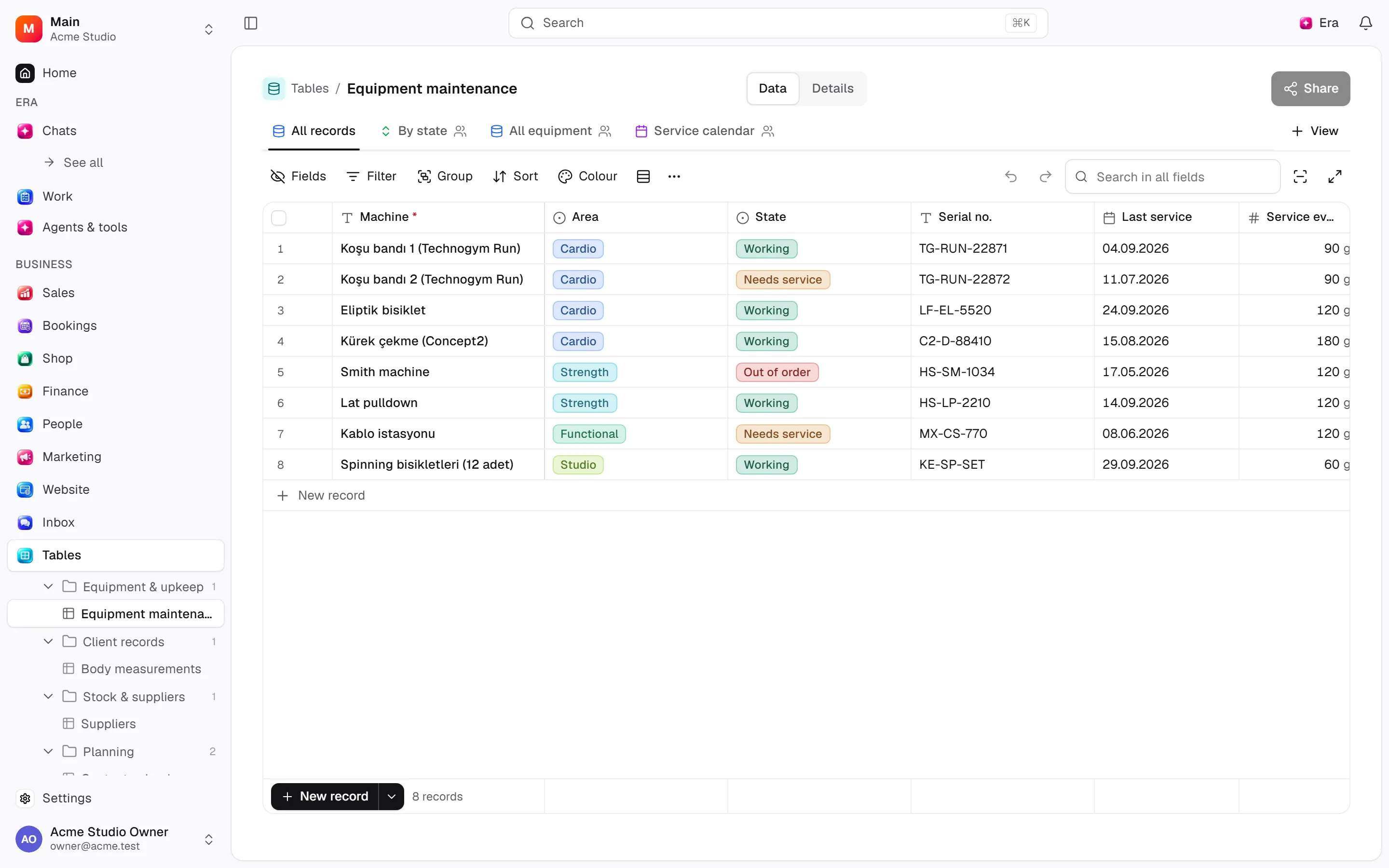
Task: Open Home in the sidebar
Action: 115,73
